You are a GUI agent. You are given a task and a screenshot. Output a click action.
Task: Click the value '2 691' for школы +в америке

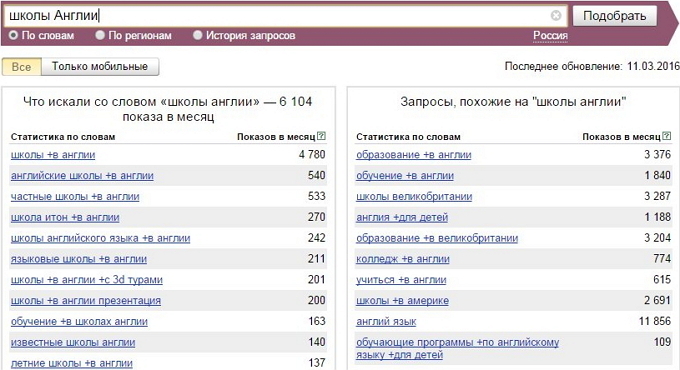pyautogui.click(x=657, y=300)
